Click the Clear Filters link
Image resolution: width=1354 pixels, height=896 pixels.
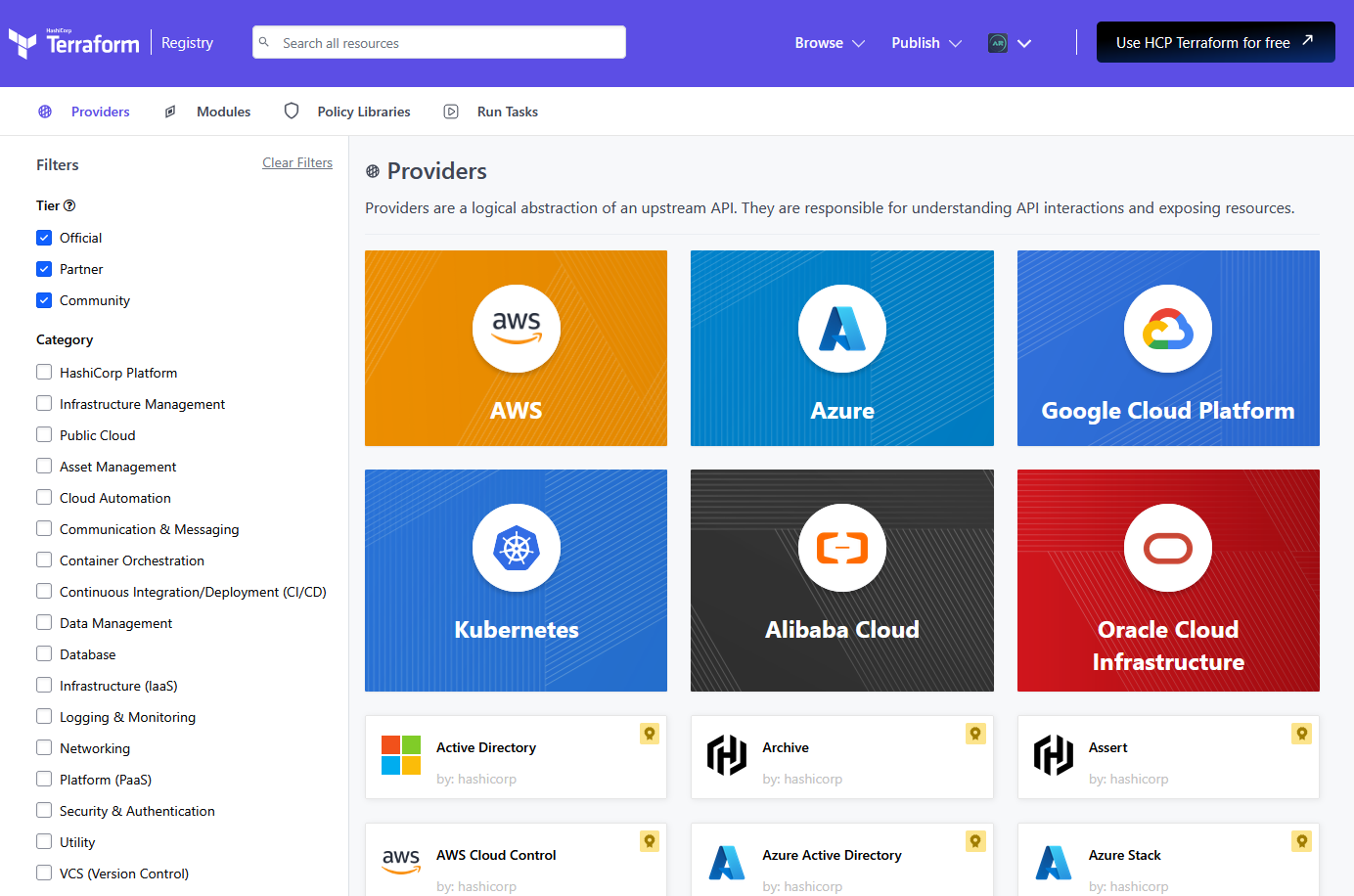[x=297, y=162]
